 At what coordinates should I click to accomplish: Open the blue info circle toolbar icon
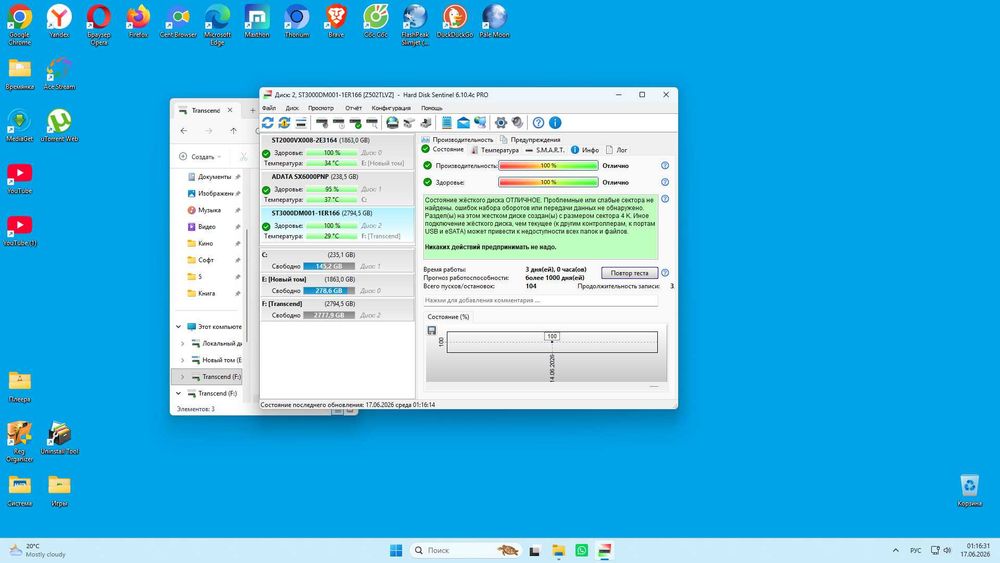pyautogui.click(x=555, y=122)
